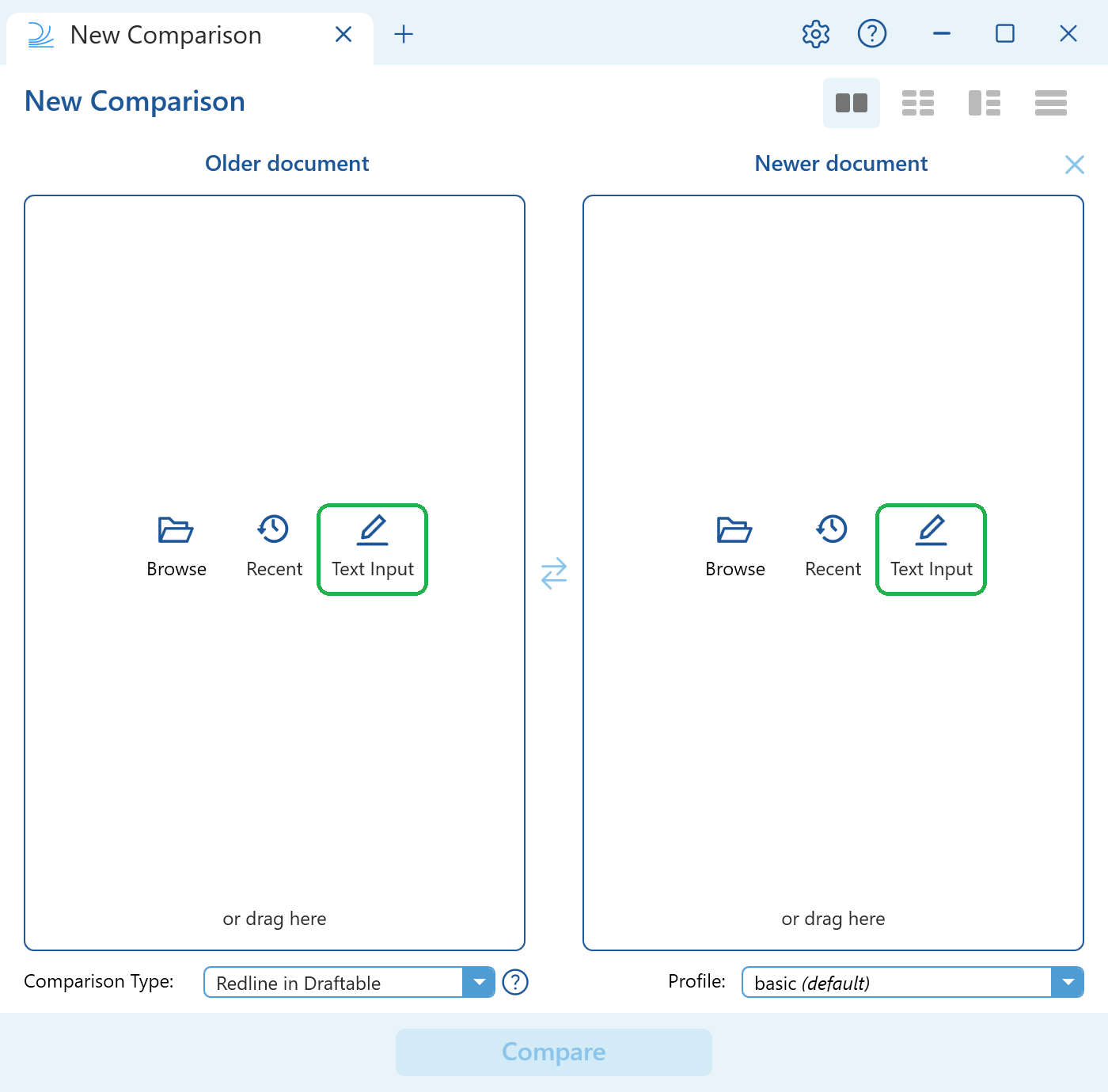This screenshot has height=1092, width=1108.
Task: Select four-column comparison layout view
Action: pyautogui.click(x=918, y=103)
